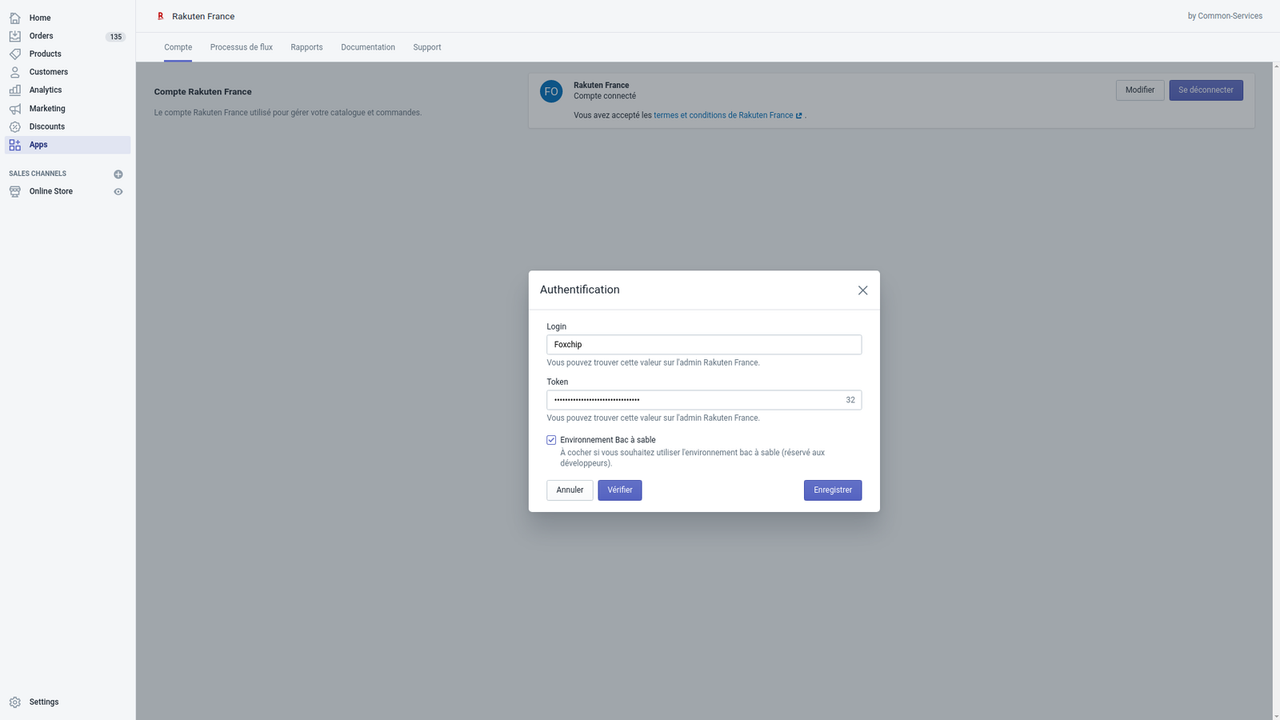This screenshot has height=720, width=1280.
Task: Click the Settings gear icon
Action: 15,702
